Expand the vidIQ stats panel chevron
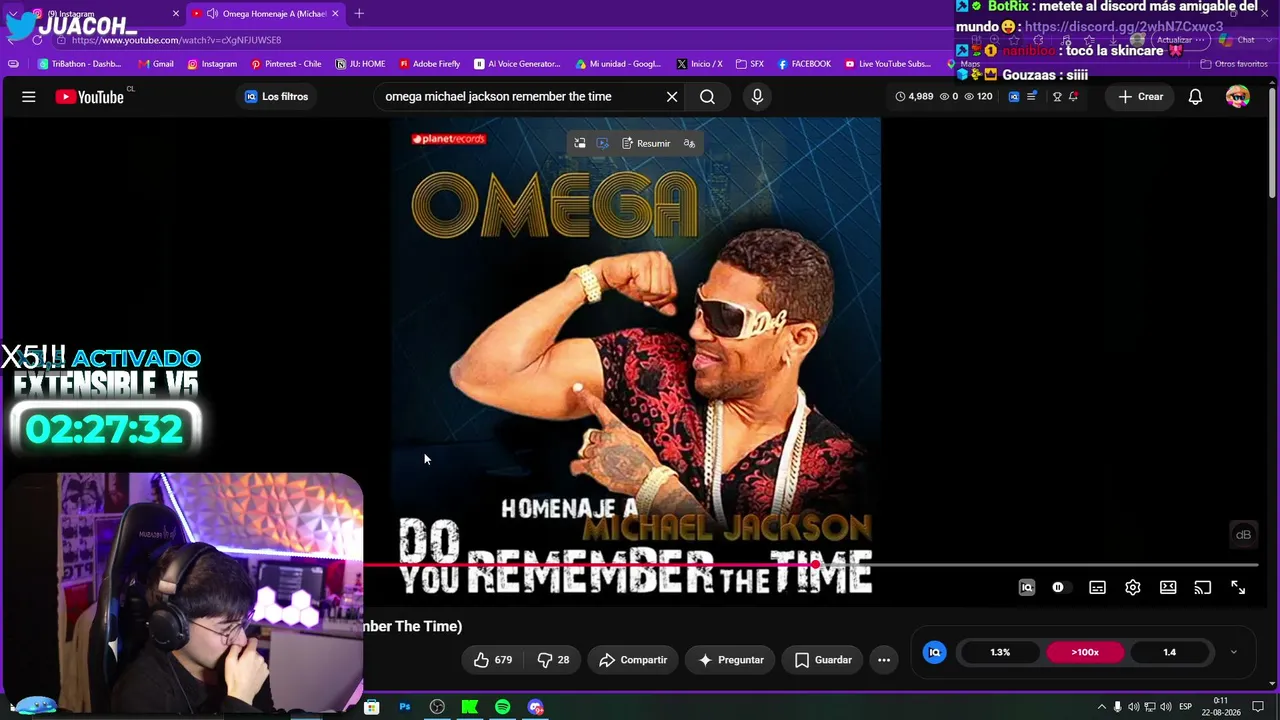The height and width of the screenshot is (720, 1280). [x=1233, y=653]
